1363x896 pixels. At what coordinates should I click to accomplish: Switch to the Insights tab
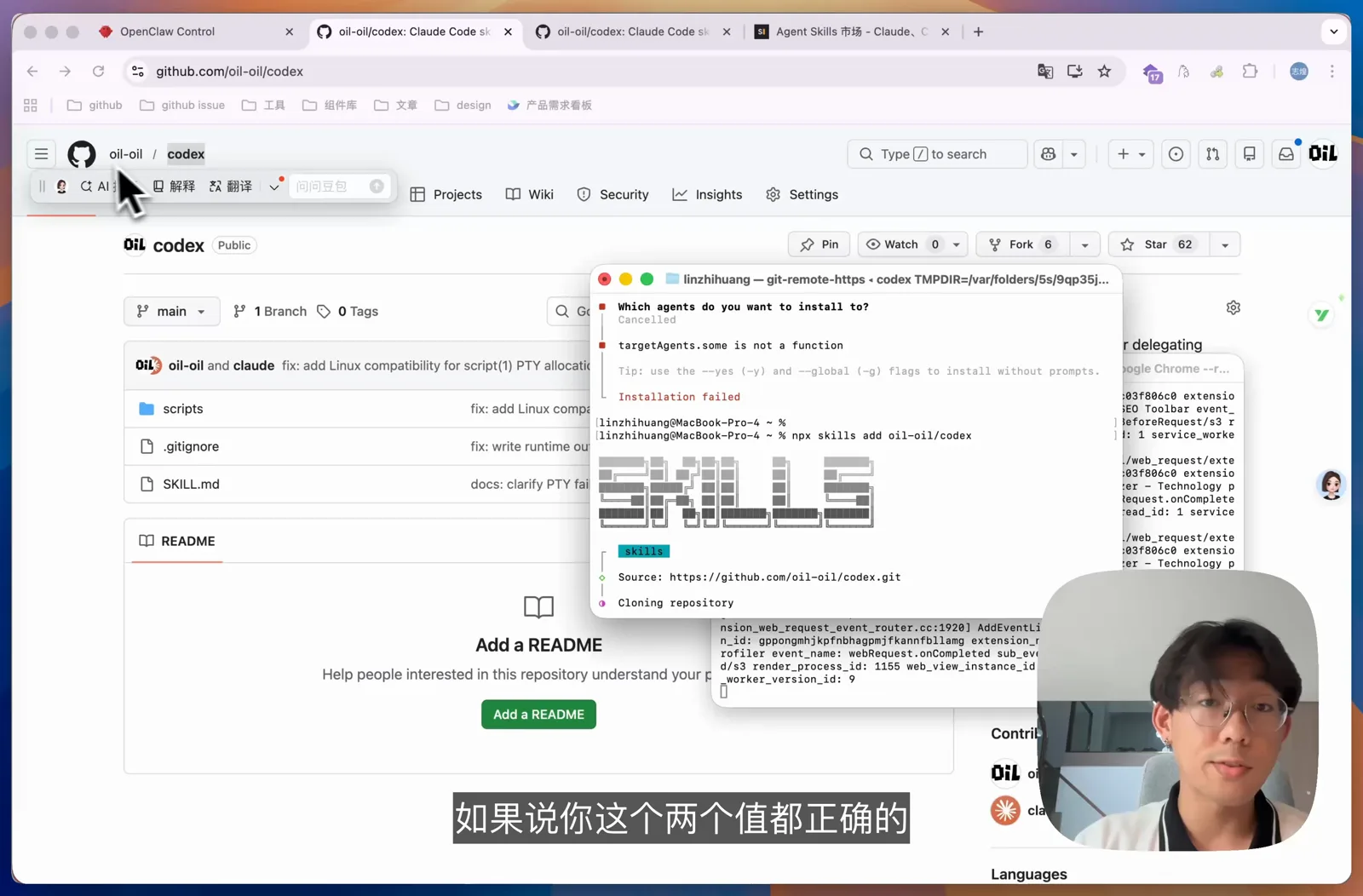(x=707, y=194)
